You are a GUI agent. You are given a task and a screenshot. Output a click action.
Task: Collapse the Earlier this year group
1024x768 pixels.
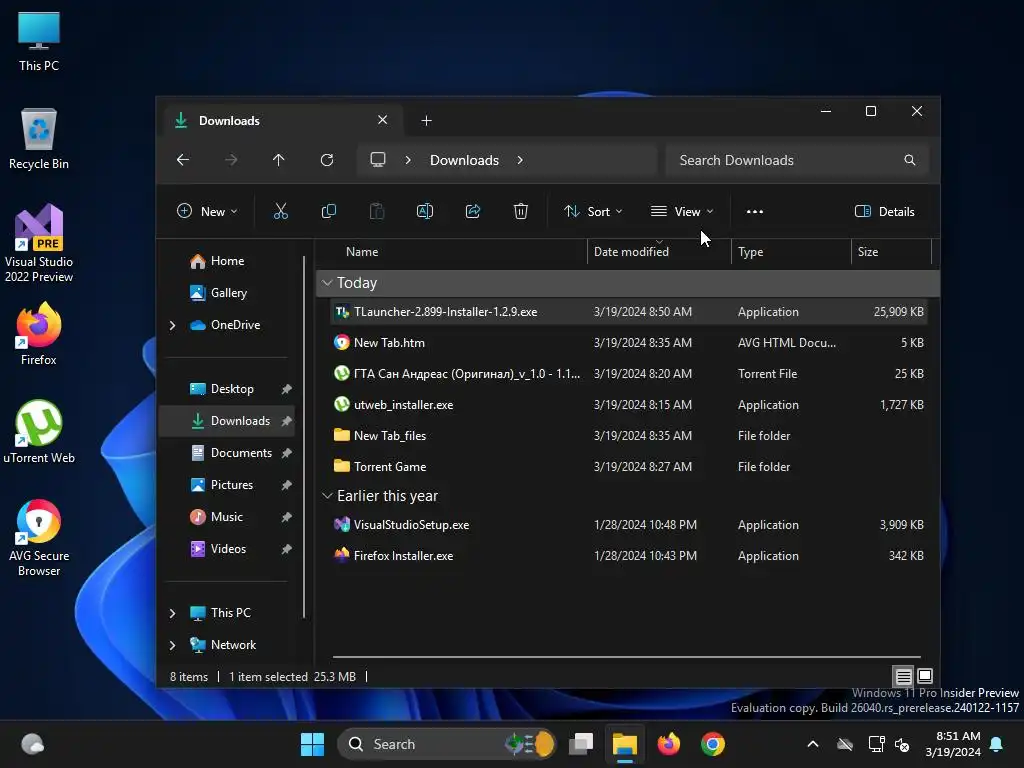click(x=327, y=496)
